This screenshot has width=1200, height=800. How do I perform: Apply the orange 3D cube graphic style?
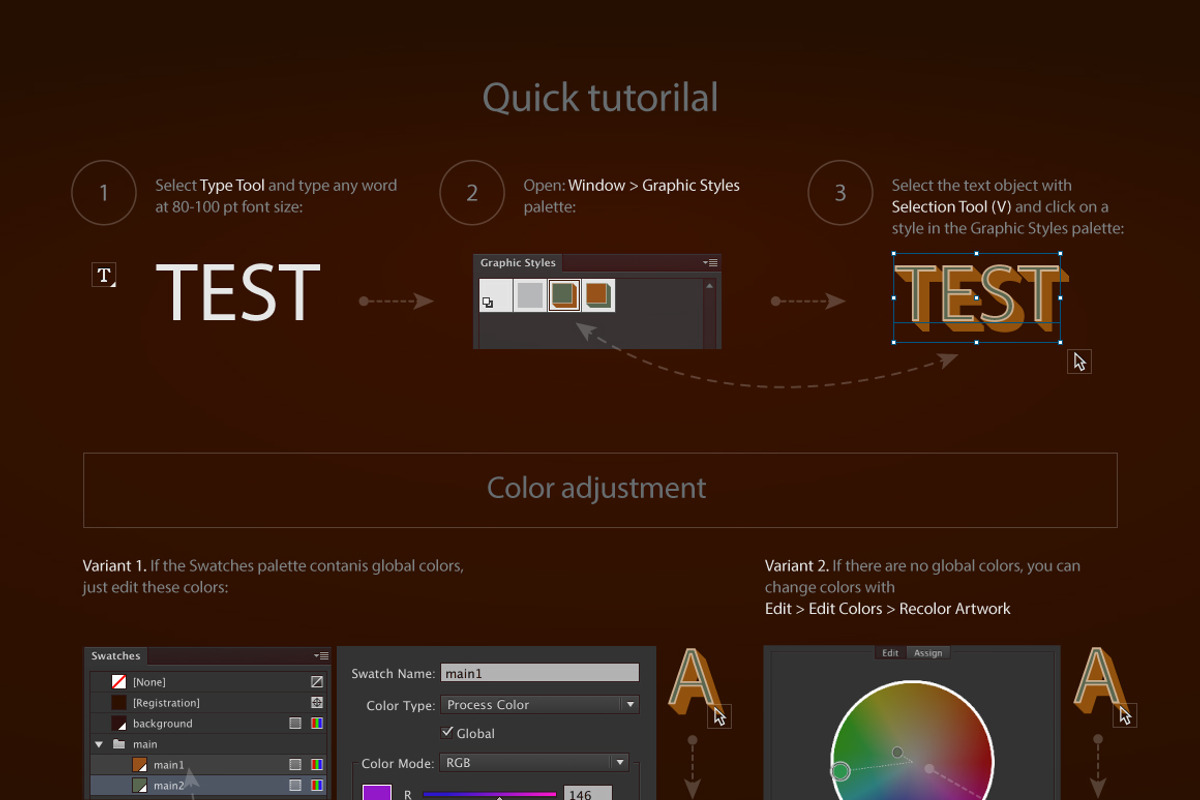(598, 296)
